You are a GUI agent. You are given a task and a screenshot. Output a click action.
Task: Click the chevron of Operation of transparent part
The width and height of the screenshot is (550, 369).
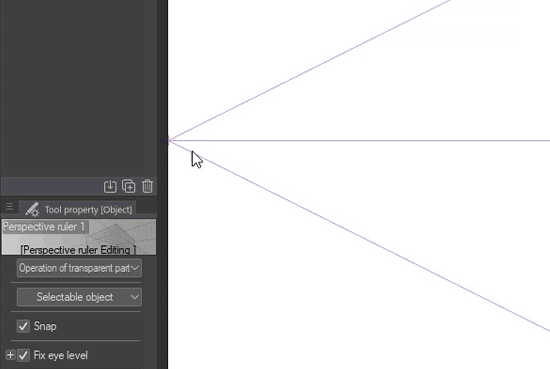coord(135,268)
